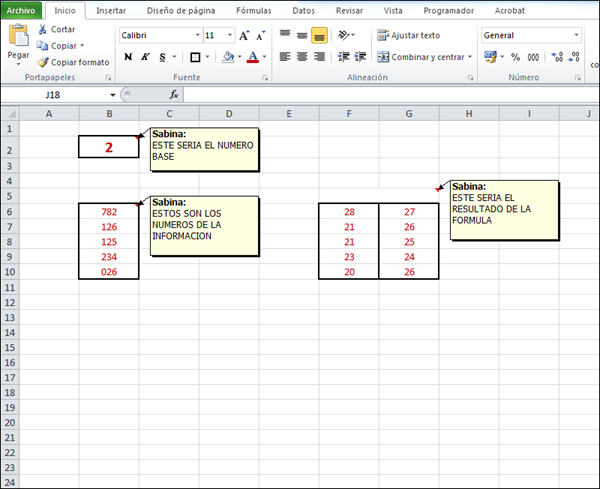Click the increase font size icon
Screen dimensions: 600x489
244,35
